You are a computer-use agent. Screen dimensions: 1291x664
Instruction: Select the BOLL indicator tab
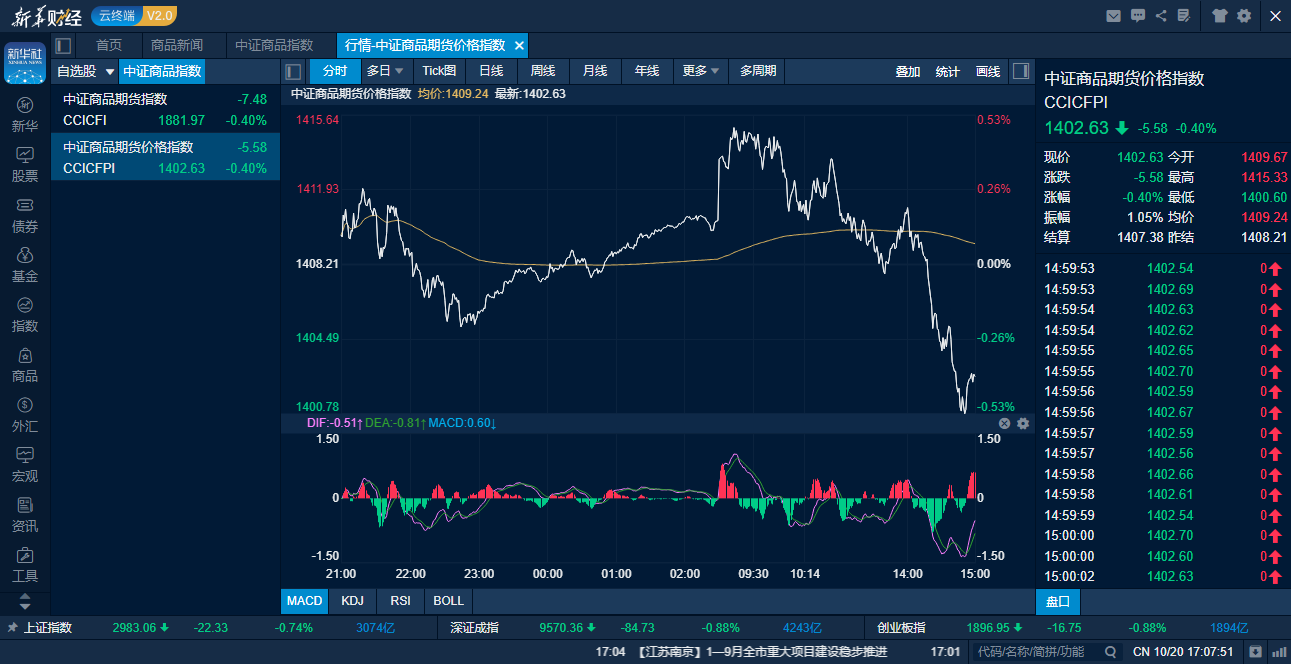click(449, 601)
